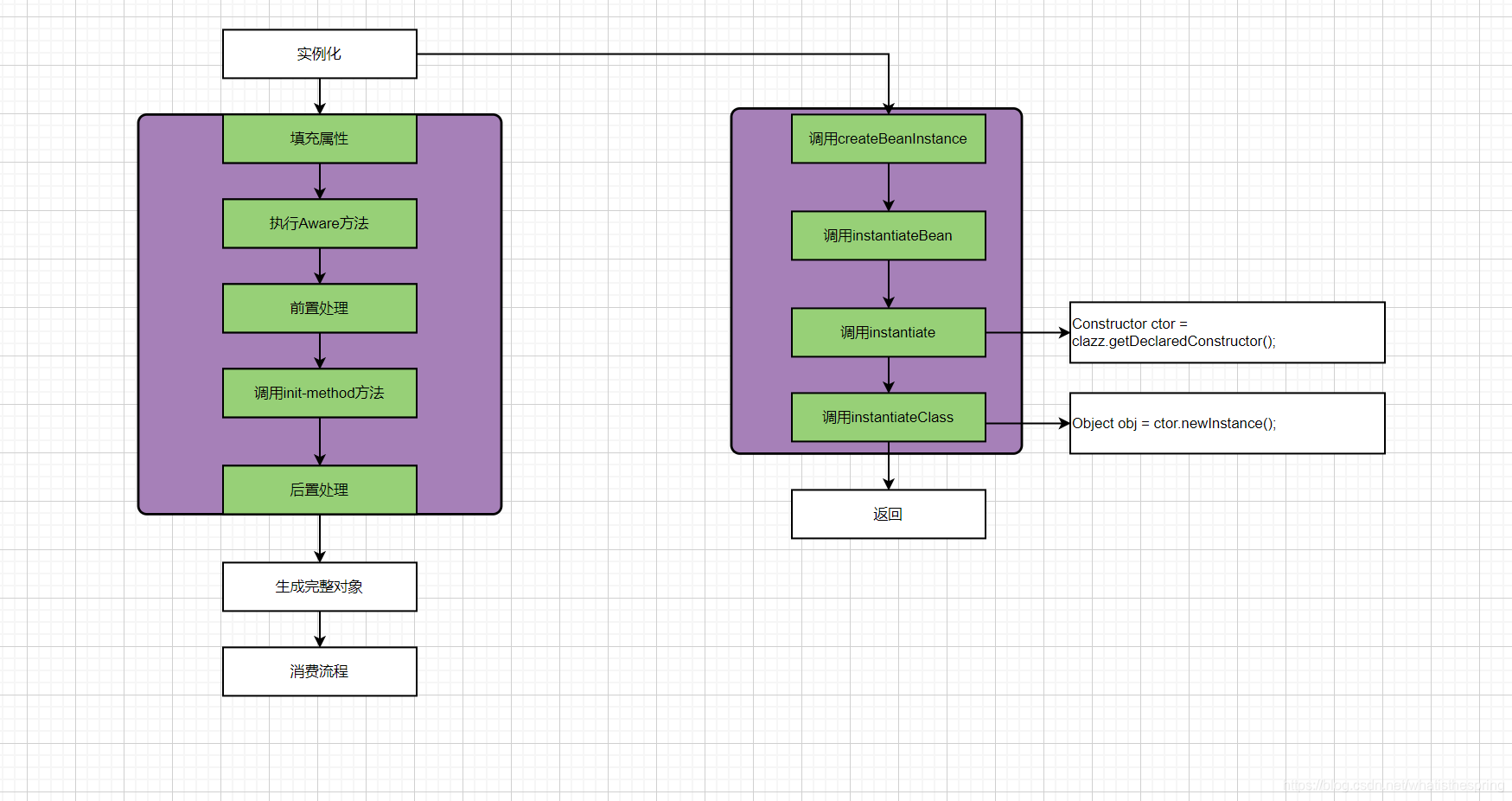Select the 前置处理 node

[320, 308]
